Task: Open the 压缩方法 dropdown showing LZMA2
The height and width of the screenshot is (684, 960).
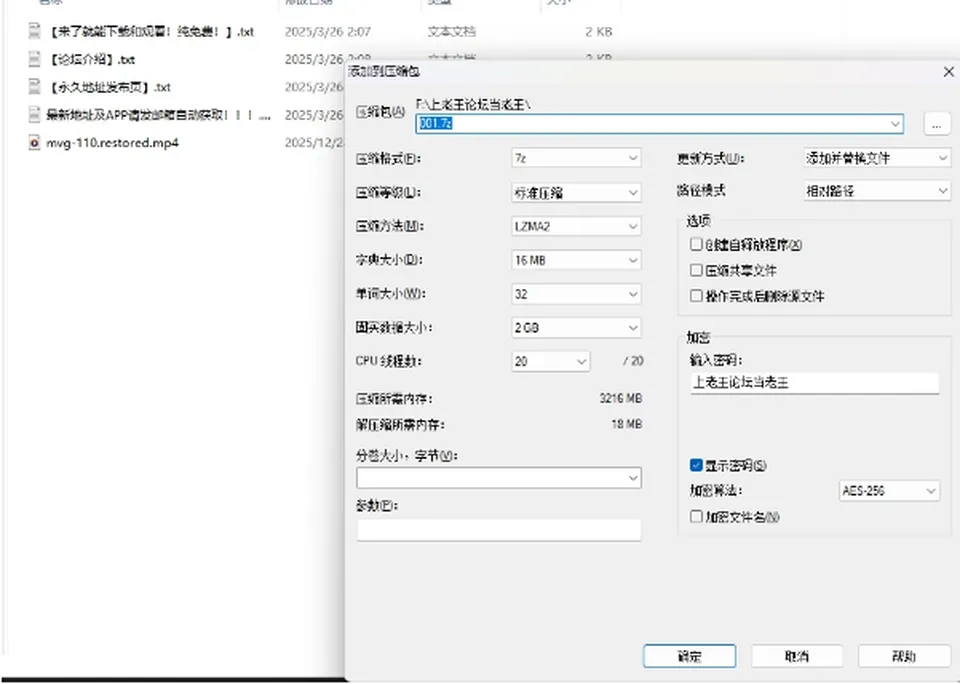Action: click(x=576, y=226)
